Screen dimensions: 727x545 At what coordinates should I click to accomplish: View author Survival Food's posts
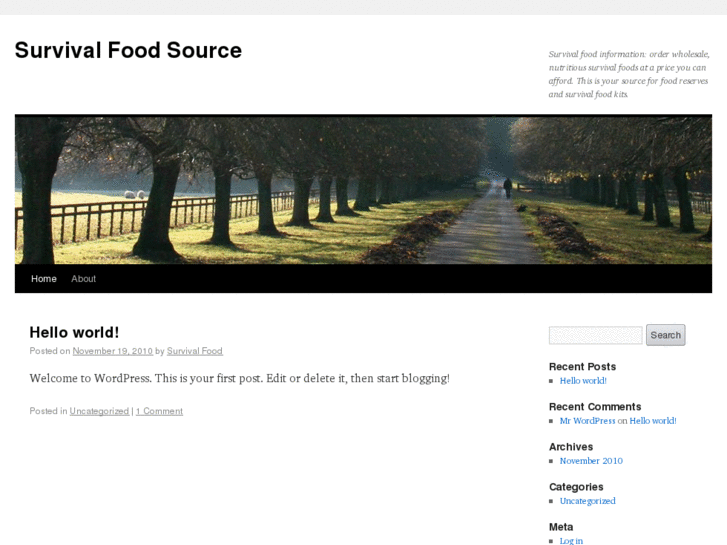coord(195,351)
